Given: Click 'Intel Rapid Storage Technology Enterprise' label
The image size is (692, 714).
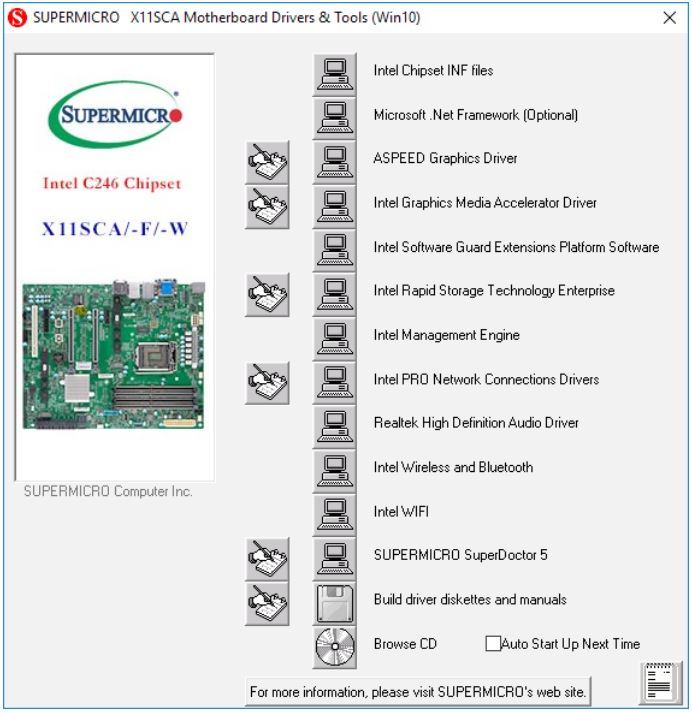Looking at the screenshot, I should 494,291.
